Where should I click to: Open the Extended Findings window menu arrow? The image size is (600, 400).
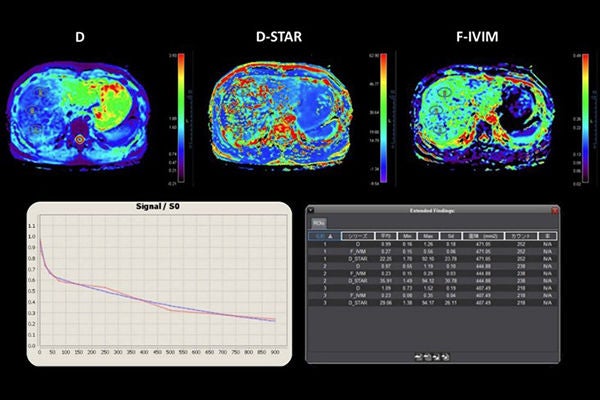point(311,210)
